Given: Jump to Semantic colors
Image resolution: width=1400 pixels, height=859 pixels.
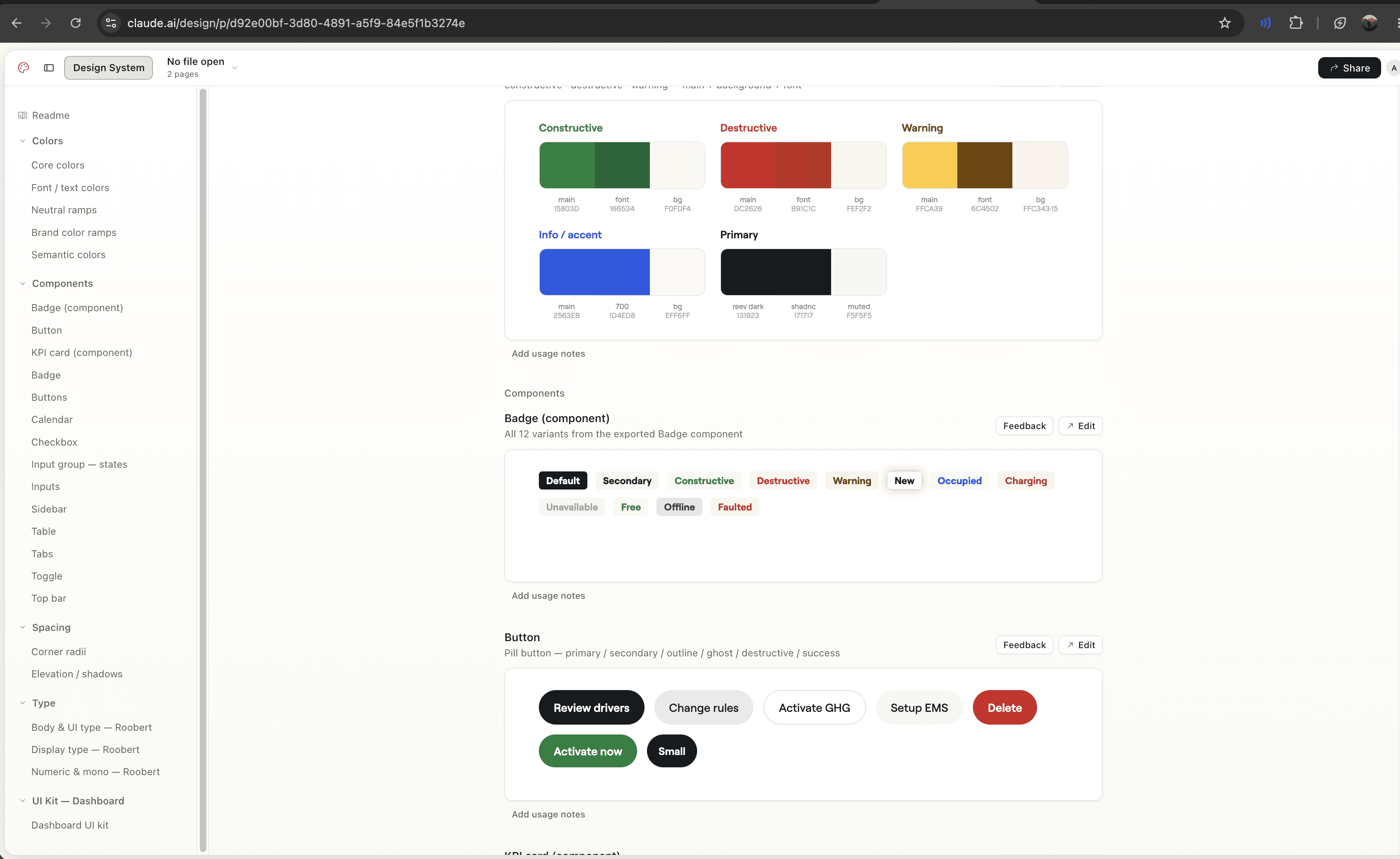Looking at the screenshot, I should pos(69,254).
